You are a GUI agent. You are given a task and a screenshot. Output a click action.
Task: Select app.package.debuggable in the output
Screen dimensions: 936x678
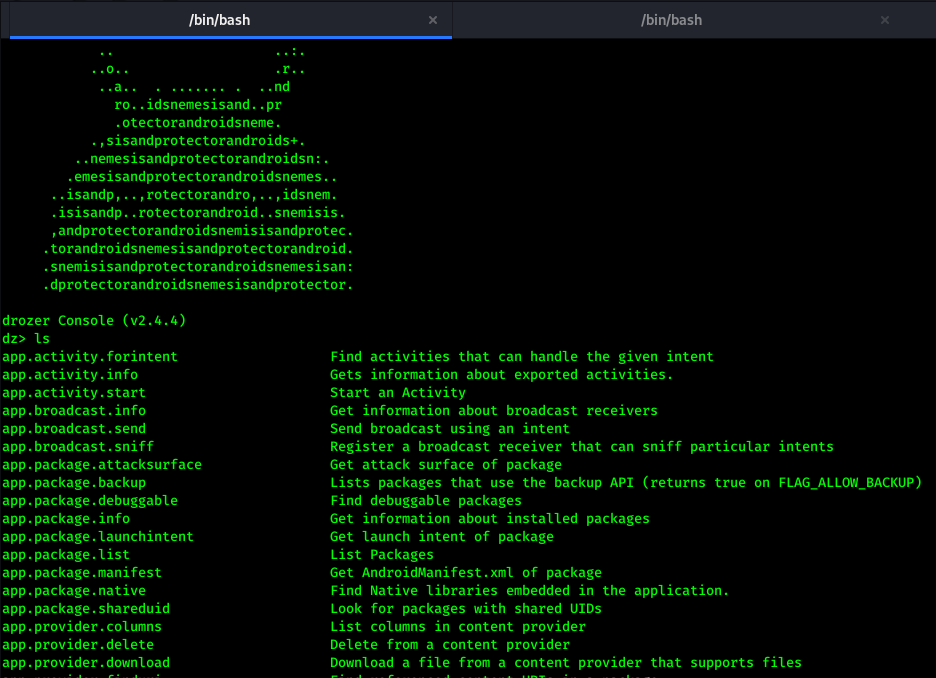(x=90, y=501)
